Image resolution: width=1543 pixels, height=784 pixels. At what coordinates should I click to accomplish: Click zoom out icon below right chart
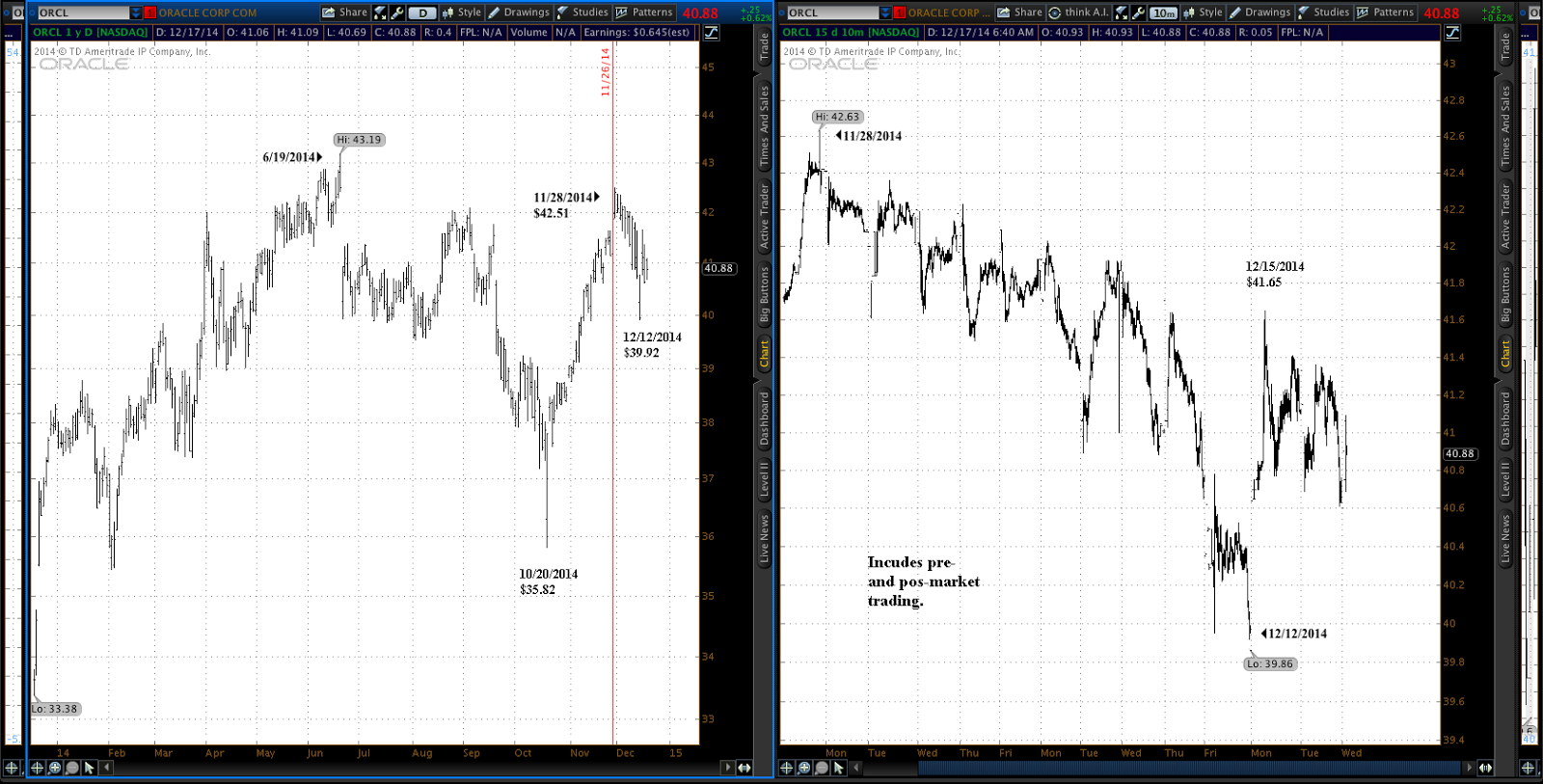pos(822,768)
